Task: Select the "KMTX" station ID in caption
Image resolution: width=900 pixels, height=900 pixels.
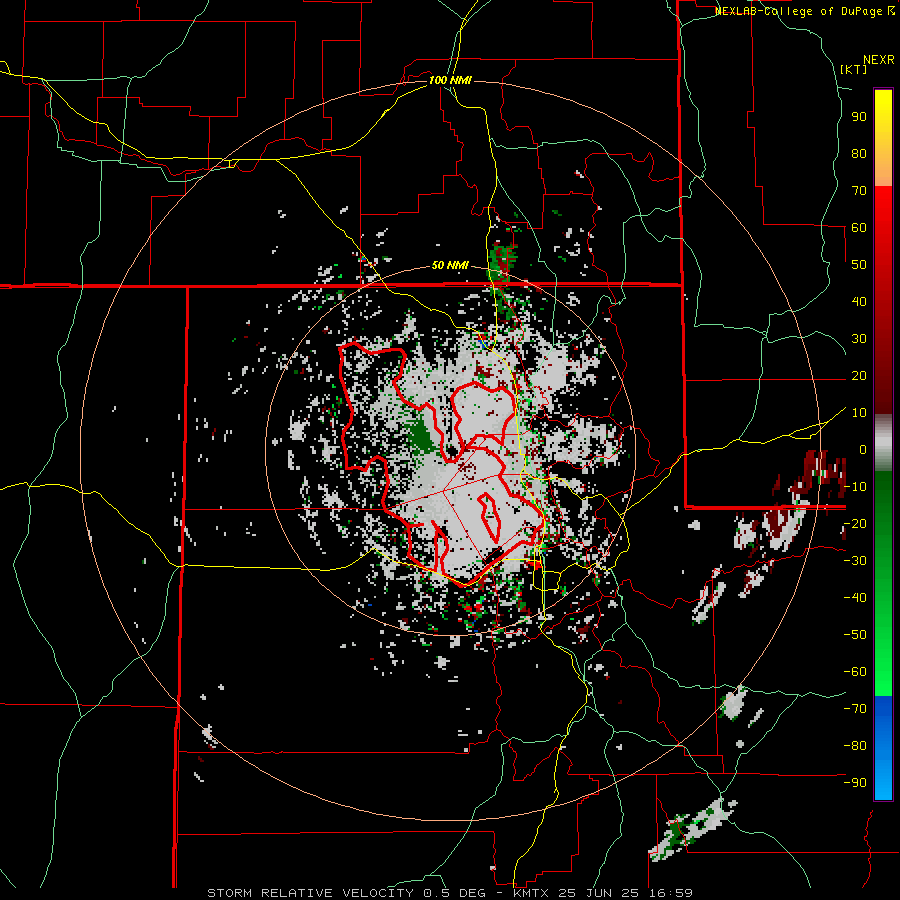Action: 533,893
